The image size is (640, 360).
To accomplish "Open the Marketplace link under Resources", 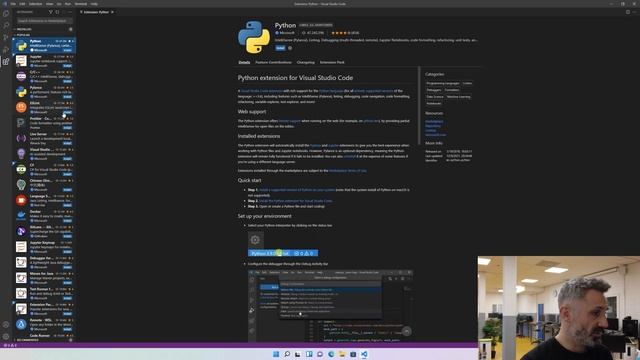I will click(x=434, y=121).
